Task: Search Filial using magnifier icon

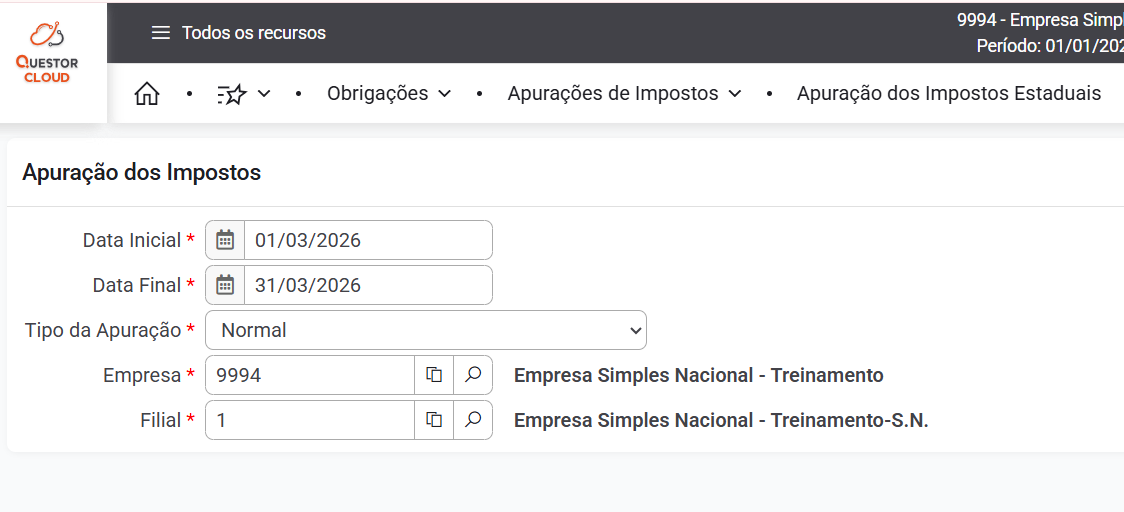Action: click(x=473, y=420)
